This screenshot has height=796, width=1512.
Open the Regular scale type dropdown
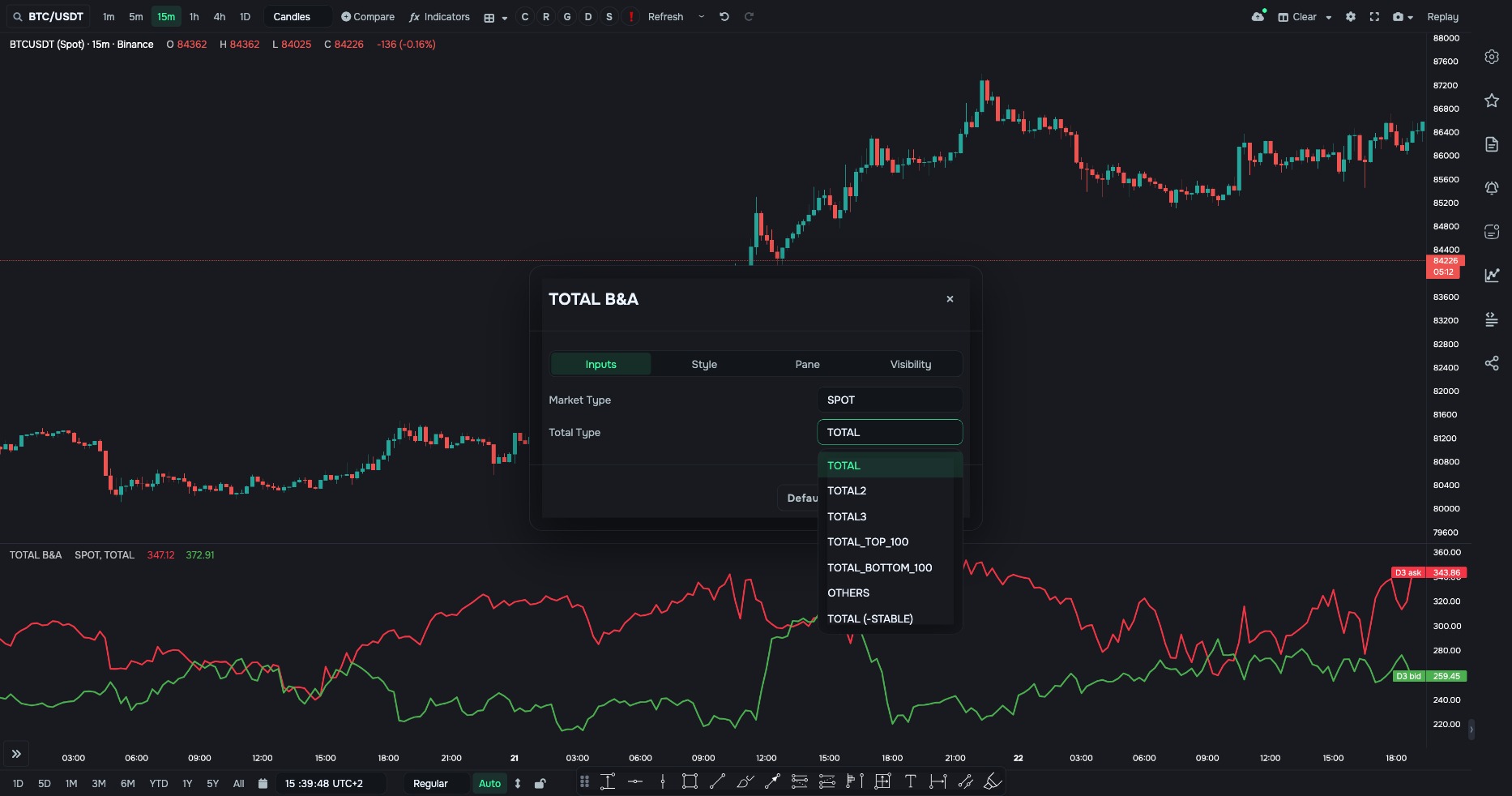(436, 783)
